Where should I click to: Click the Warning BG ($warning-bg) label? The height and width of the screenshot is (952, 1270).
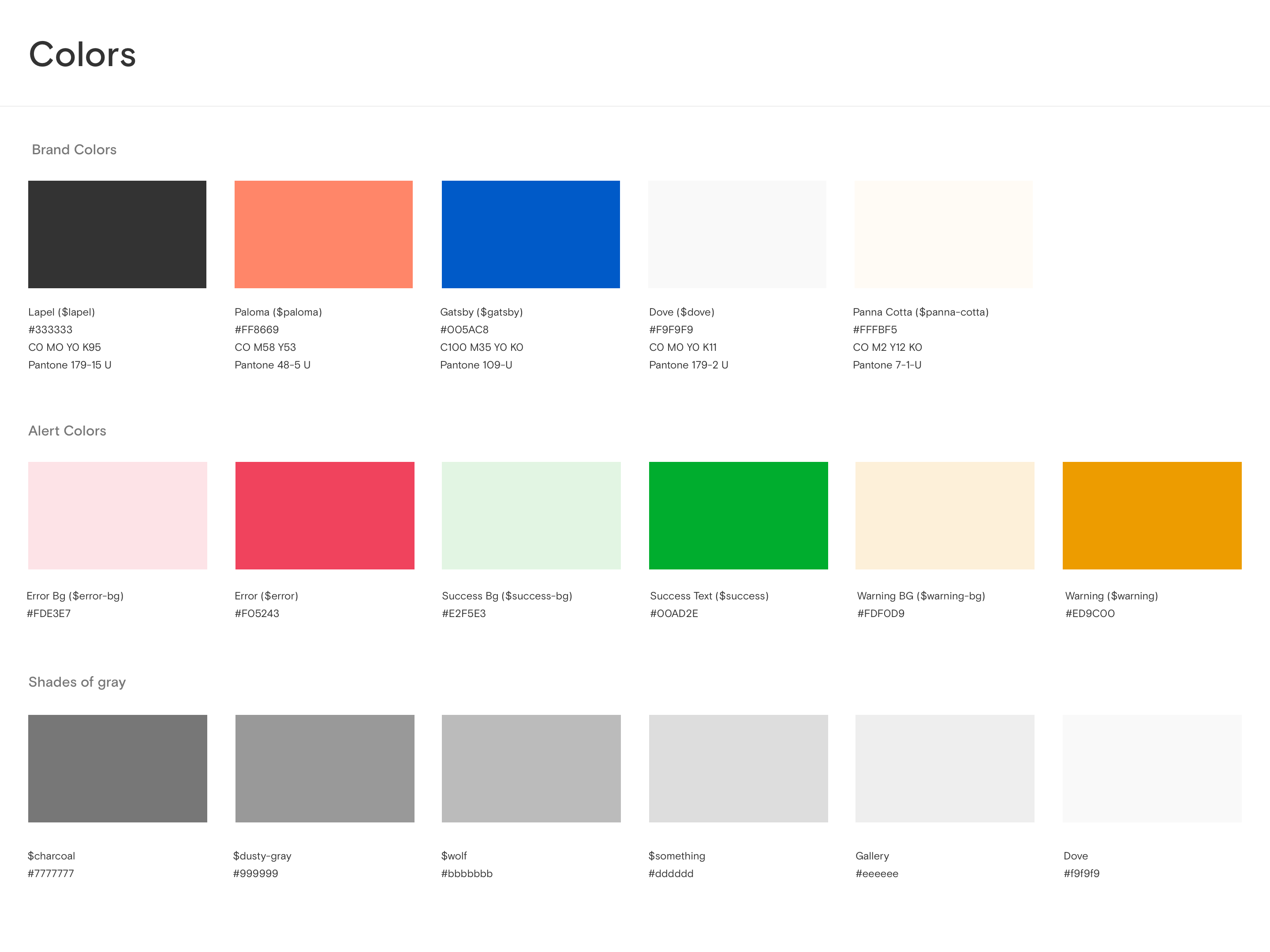tap(921, 596)
